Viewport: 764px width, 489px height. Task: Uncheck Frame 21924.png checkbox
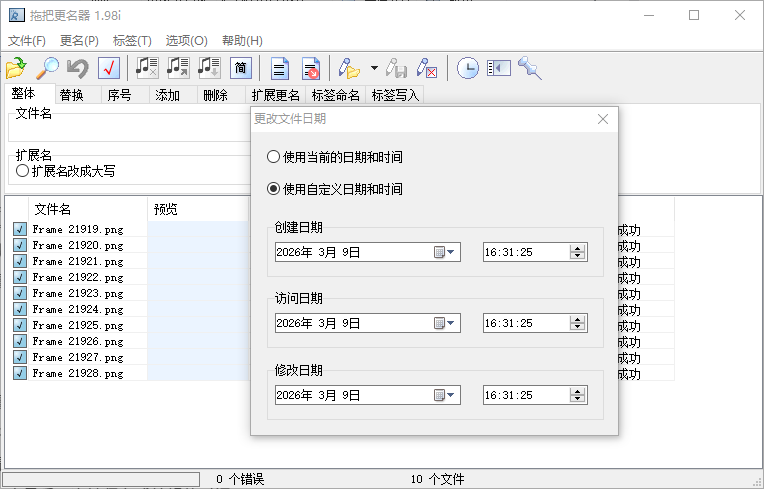[19, 309]
